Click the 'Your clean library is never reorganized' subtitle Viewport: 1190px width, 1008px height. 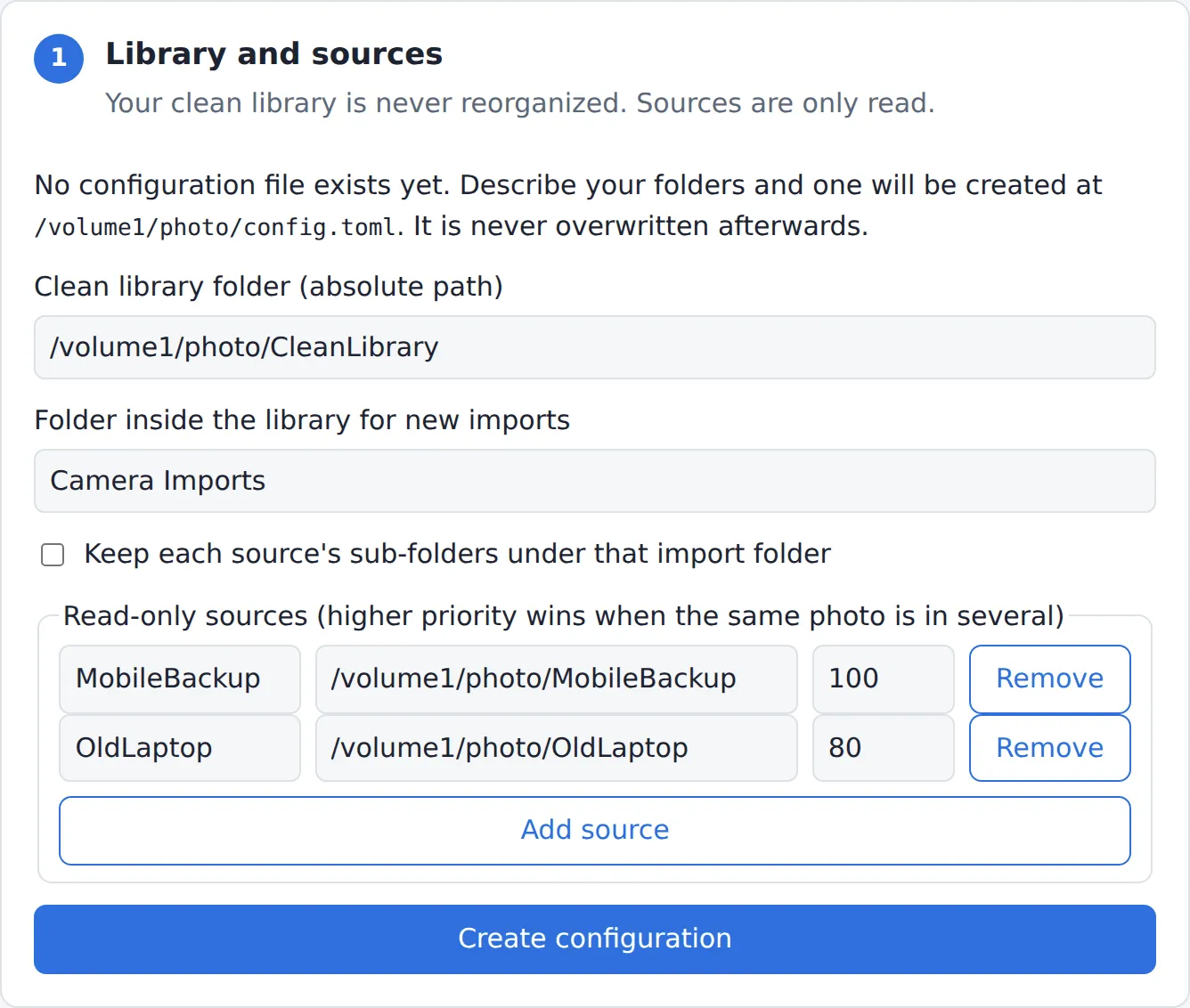520,103
